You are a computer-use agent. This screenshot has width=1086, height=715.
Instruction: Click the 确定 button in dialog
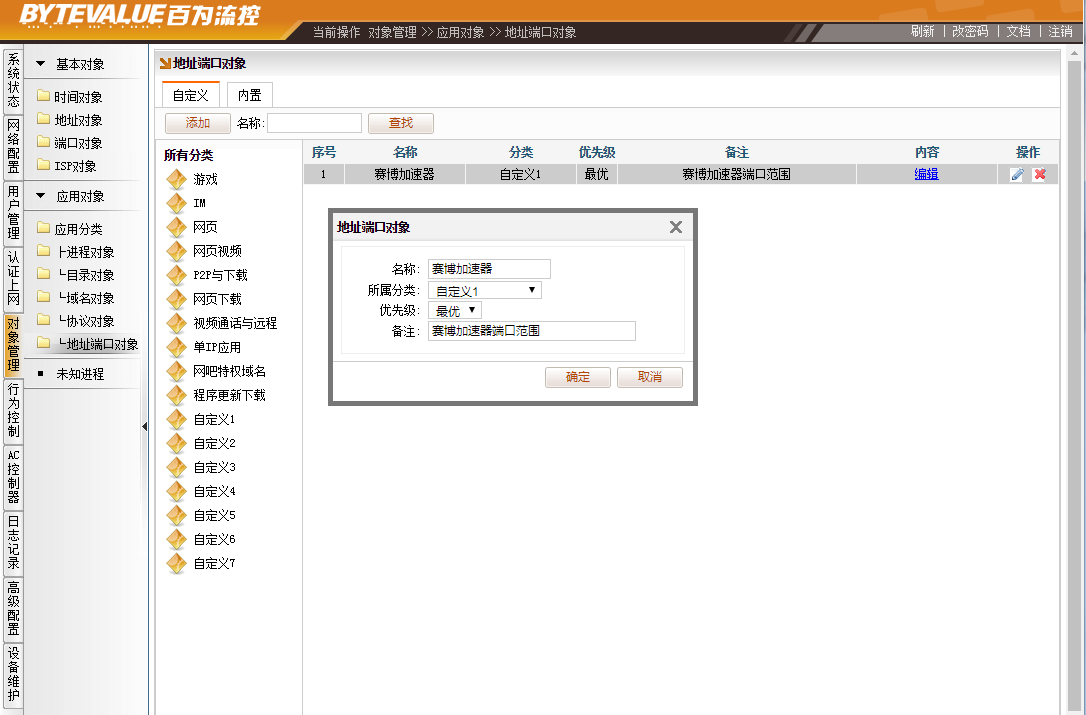(578, 377)
